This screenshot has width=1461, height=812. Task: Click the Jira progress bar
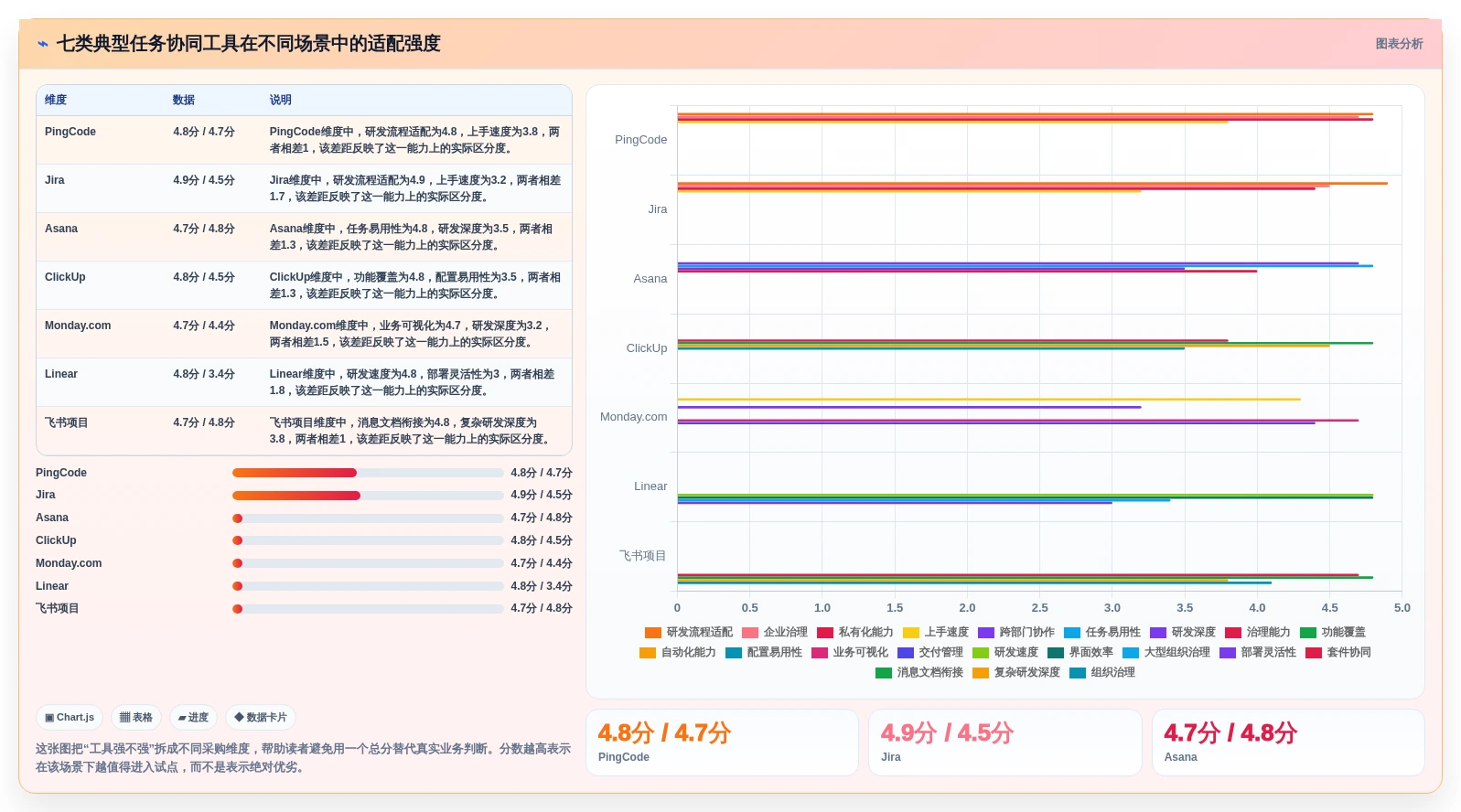(x=368, y=496)
